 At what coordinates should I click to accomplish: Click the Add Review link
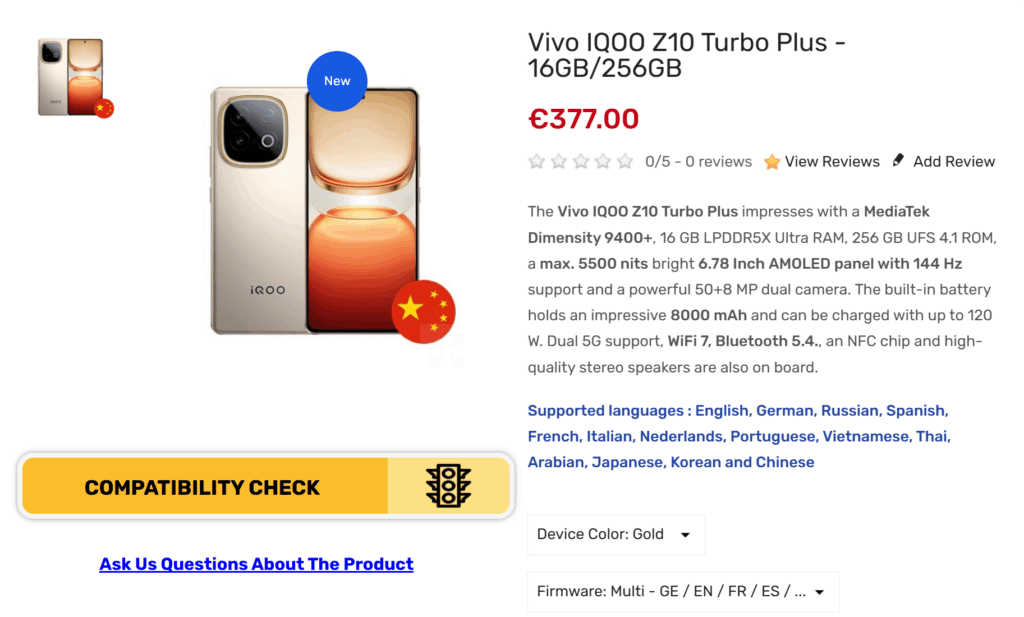pyautogui.click(x=954, y=162)
